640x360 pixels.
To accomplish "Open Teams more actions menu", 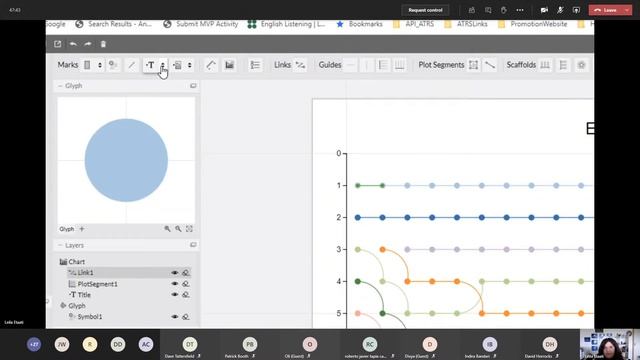I will [520, 10].
